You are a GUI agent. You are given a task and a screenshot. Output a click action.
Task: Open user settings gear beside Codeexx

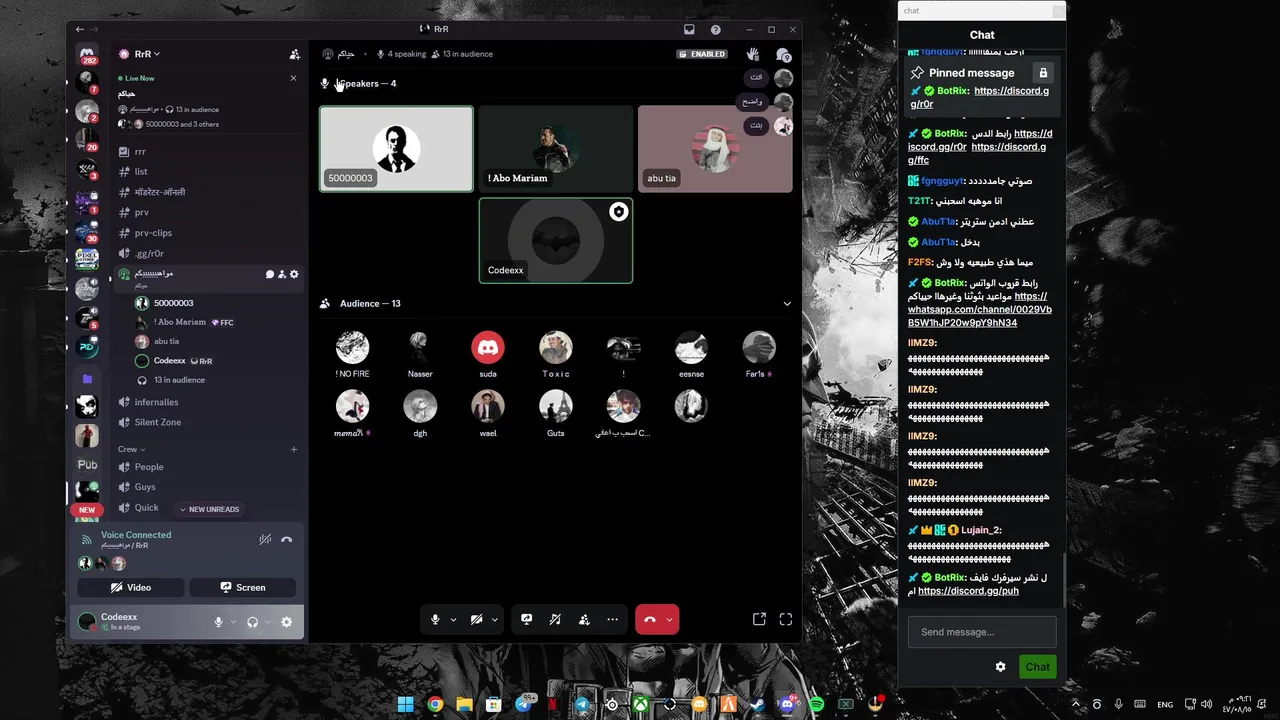[x=286, y=622]
